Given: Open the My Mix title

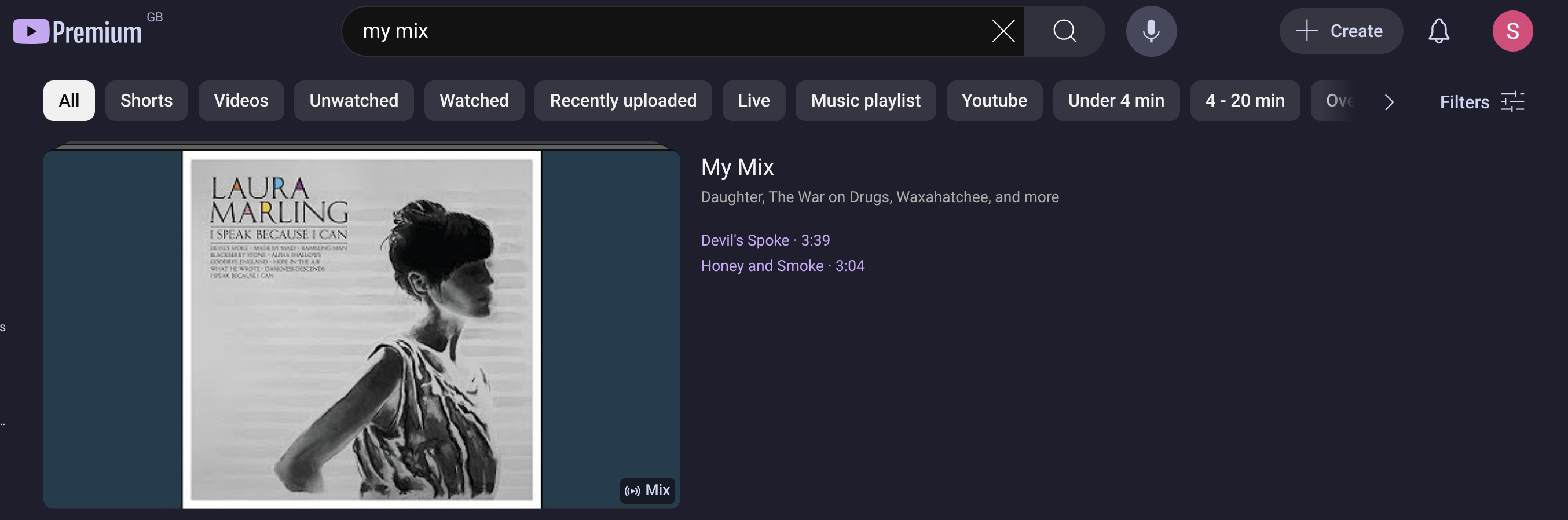Looking at the screenshot, I should pyautogui.click(x=737, y=167).
